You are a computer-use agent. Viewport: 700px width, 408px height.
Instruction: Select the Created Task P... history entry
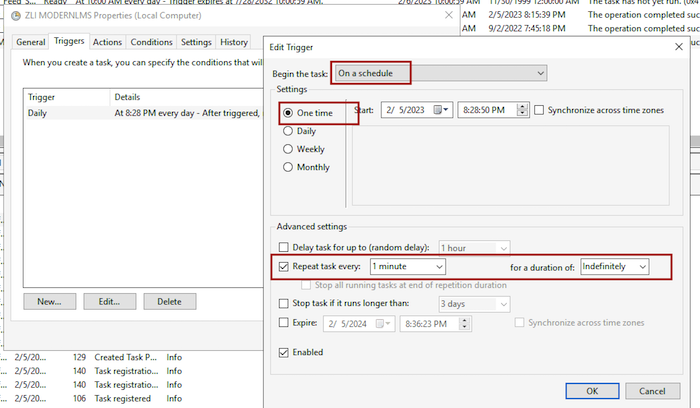pos(125,357)
